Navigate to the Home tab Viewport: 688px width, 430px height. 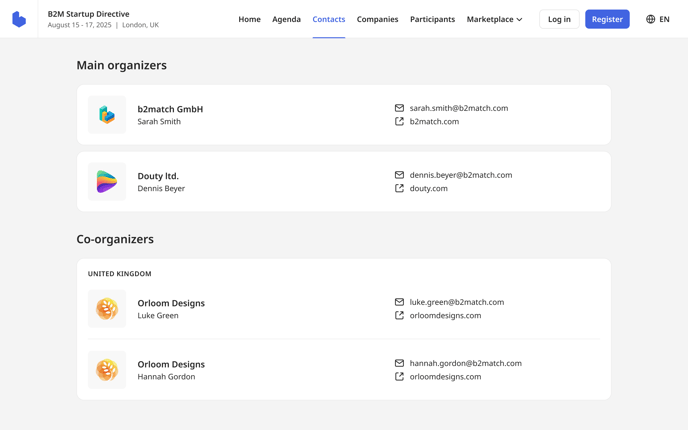pos(249,19)
